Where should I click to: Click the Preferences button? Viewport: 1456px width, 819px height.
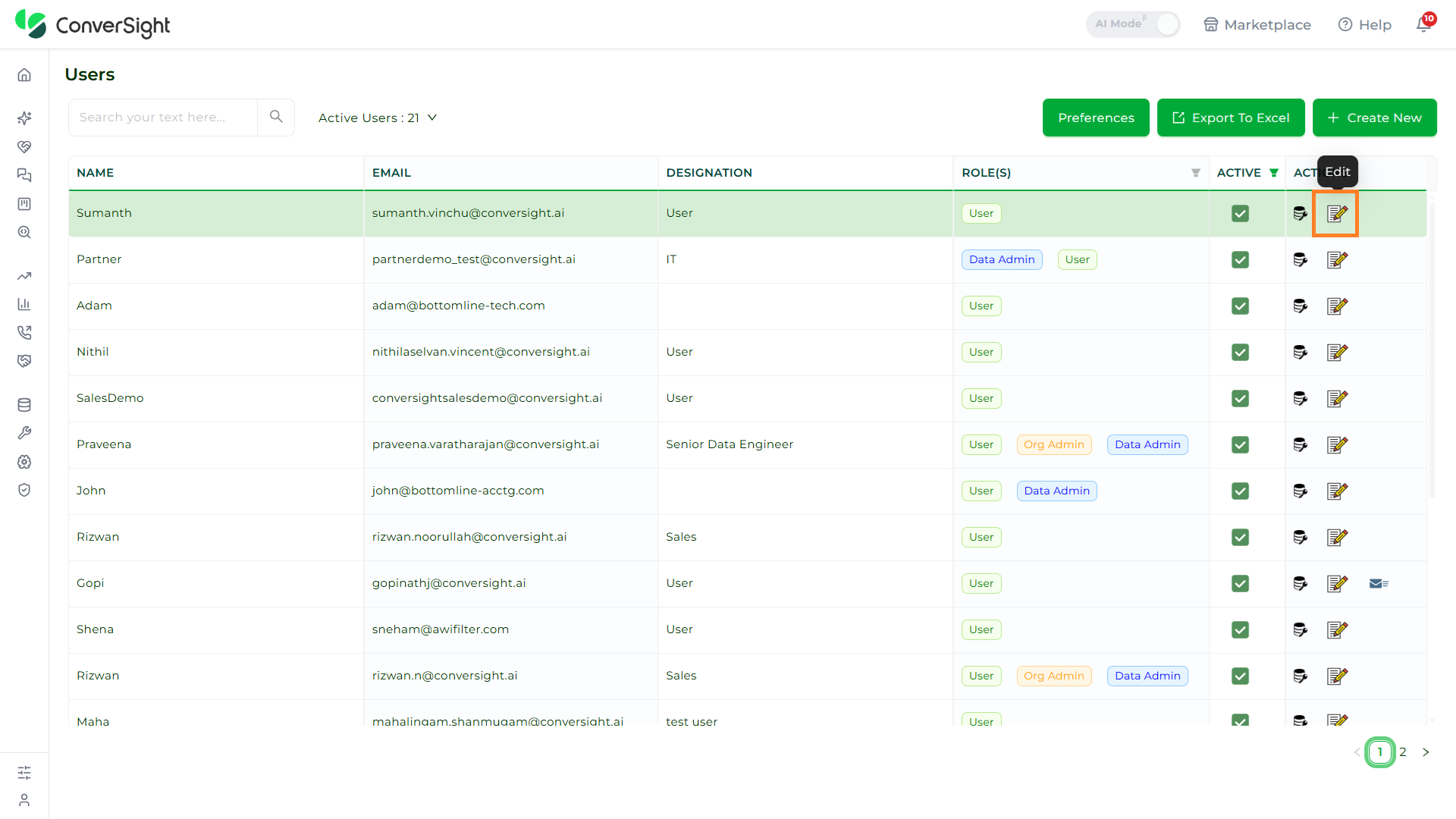click(x=1096, y=118)
